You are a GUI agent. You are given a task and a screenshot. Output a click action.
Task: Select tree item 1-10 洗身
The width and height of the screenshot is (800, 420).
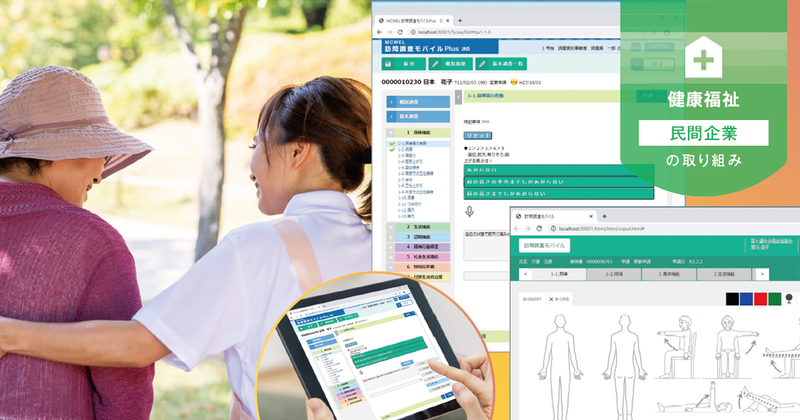pos(406,198)
